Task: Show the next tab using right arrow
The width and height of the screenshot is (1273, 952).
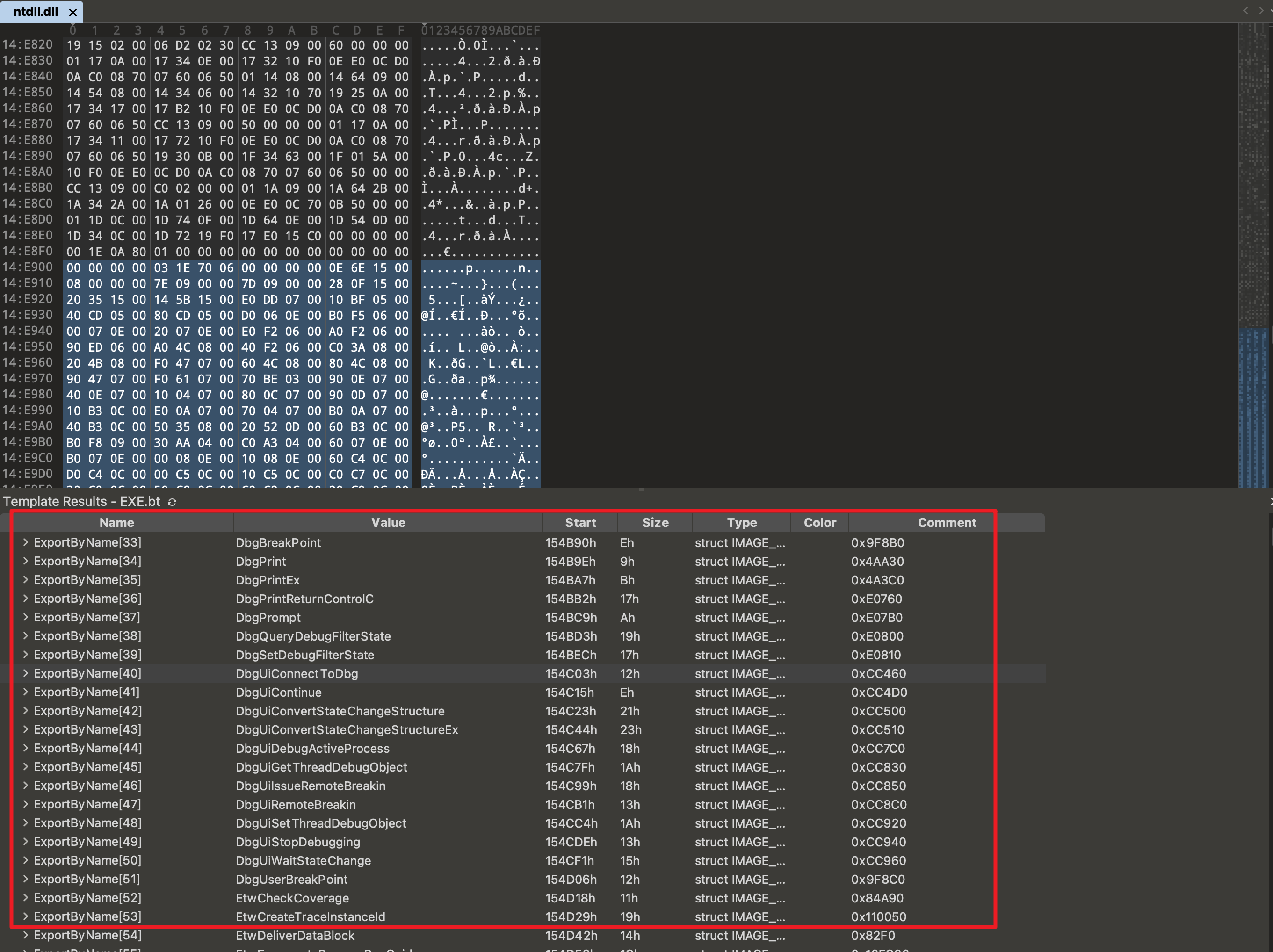Action: pos(1260,10)
